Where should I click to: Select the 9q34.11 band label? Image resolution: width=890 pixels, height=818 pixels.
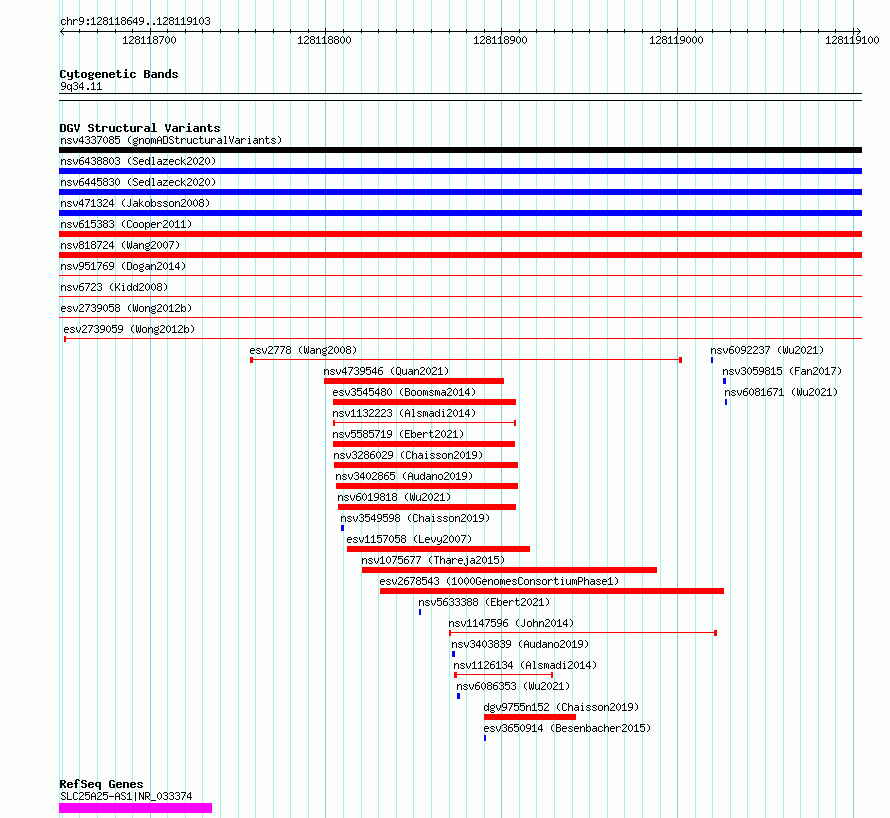[x=81, y=86]
